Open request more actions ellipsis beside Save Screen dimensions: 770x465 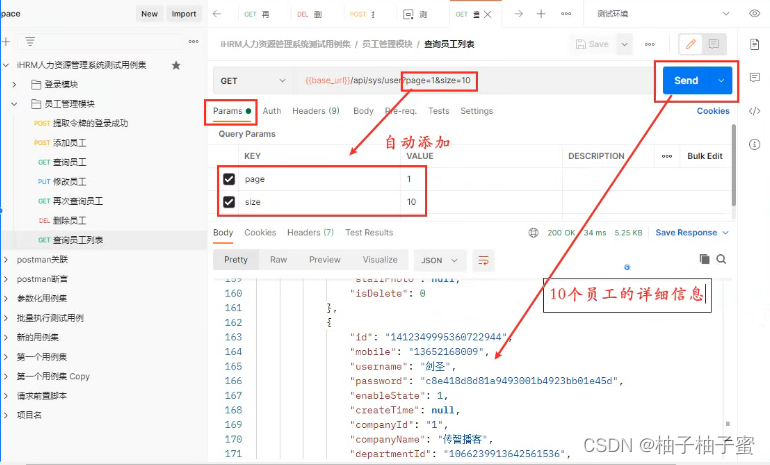point(650,44)
